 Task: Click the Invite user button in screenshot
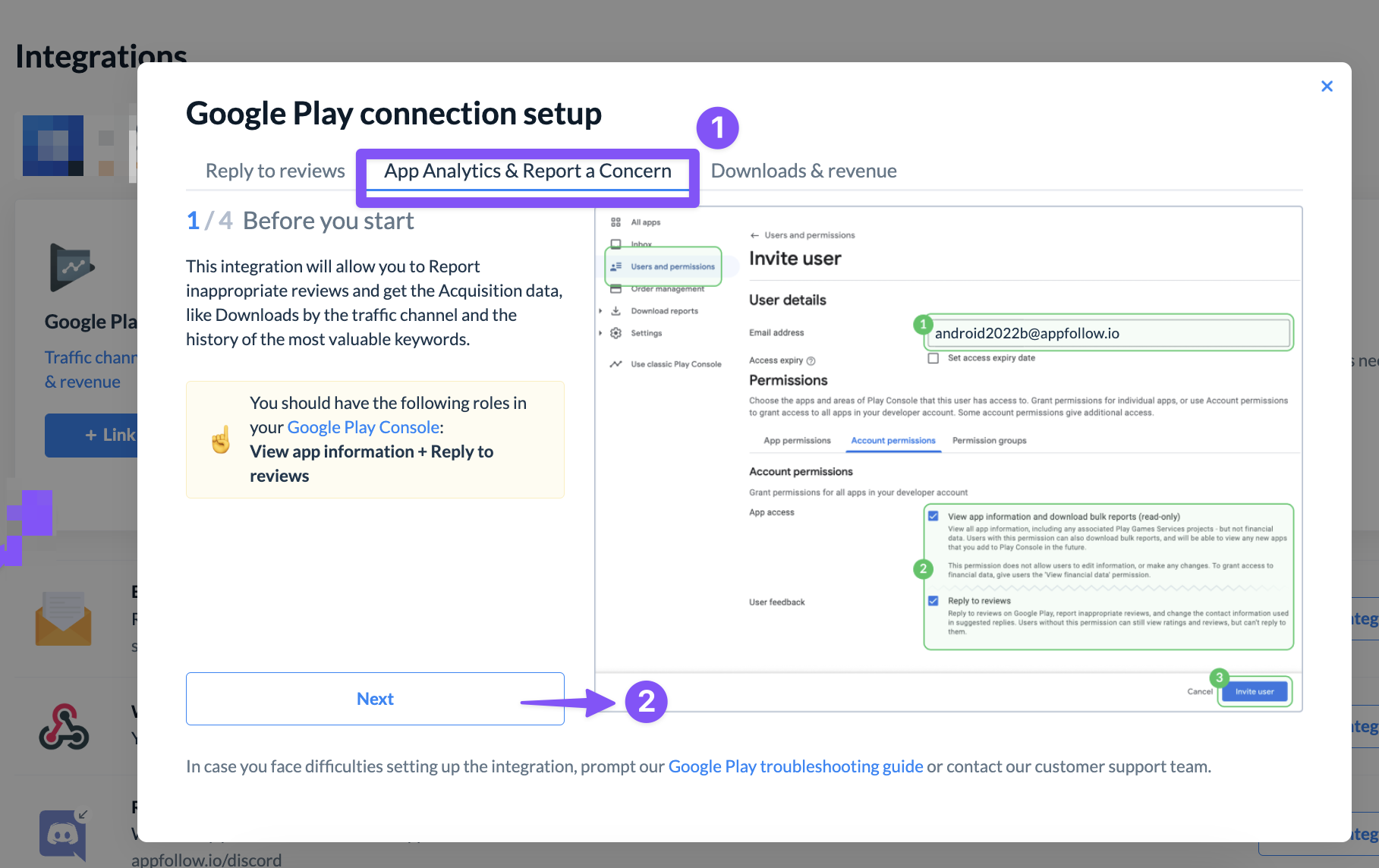[x=1255, y=691]
